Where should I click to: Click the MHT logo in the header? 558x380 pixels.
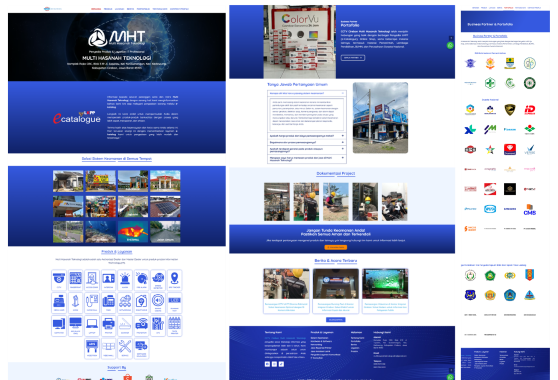(52, 9)
